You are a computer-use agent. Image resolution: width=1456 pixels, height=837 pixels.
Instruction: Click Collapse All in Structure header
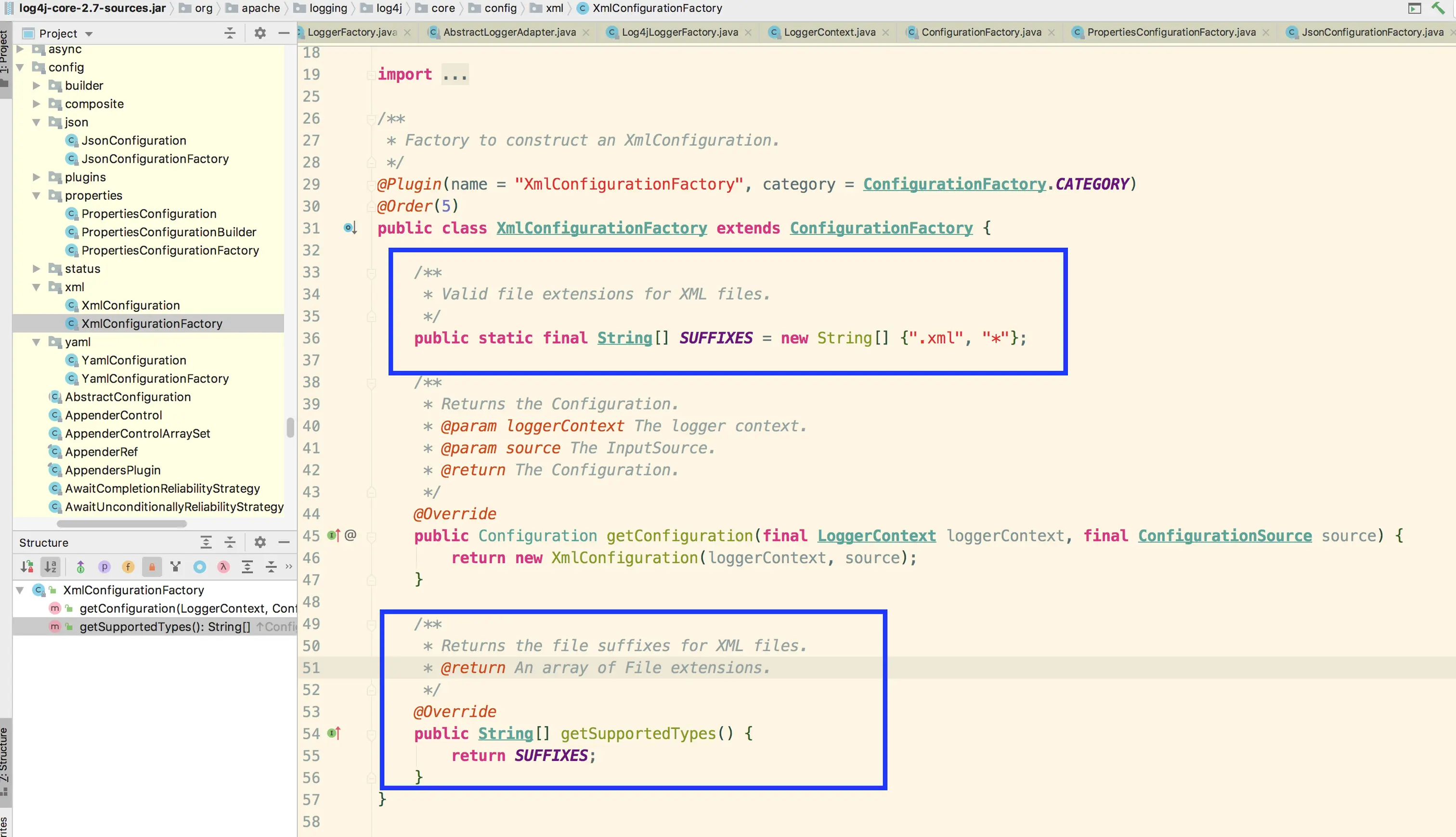tap(230, 542)
